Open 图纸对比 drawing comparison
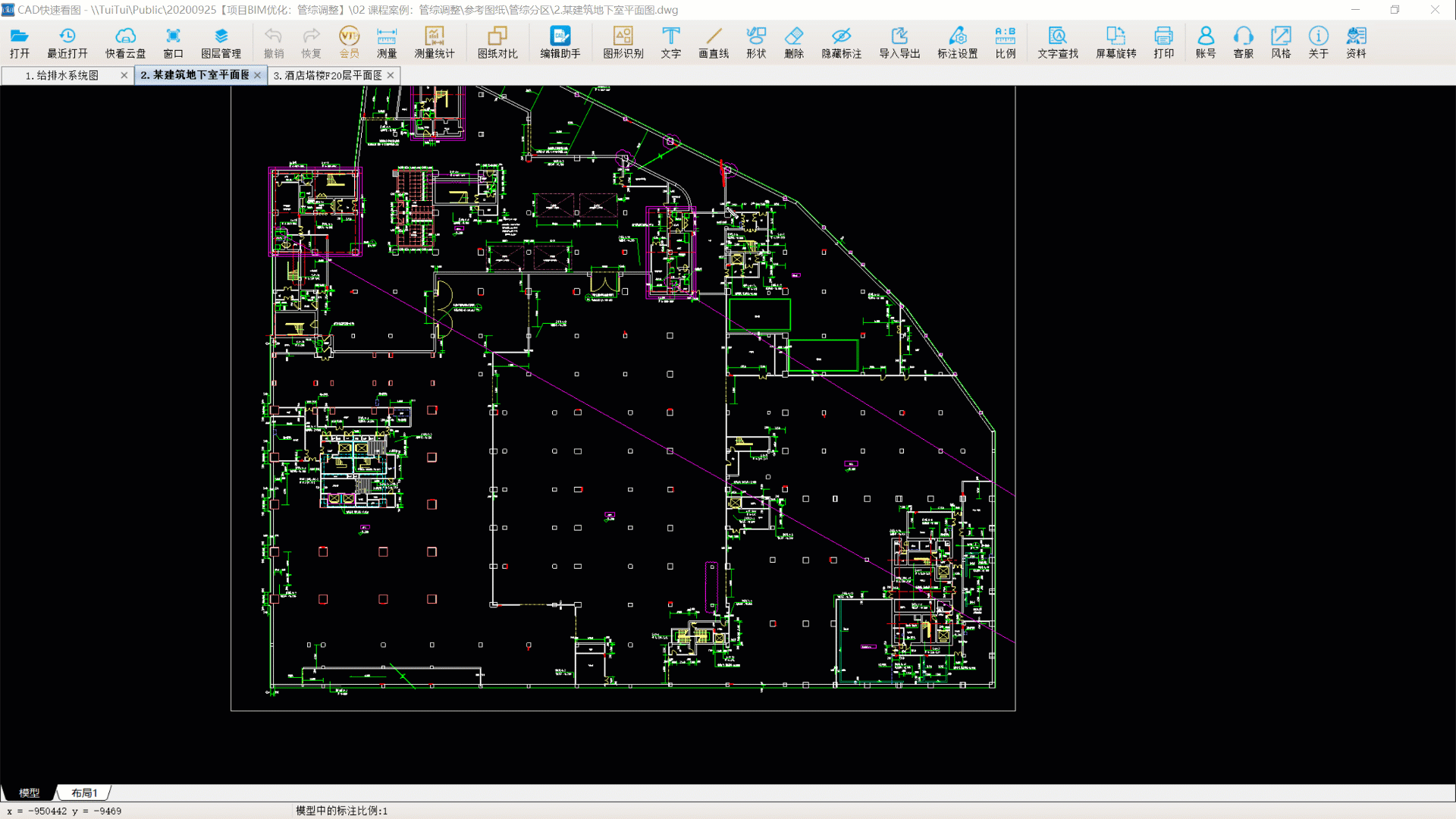Image resolution: width=1456 pixels, height=819 pixels. click(497, 42)
